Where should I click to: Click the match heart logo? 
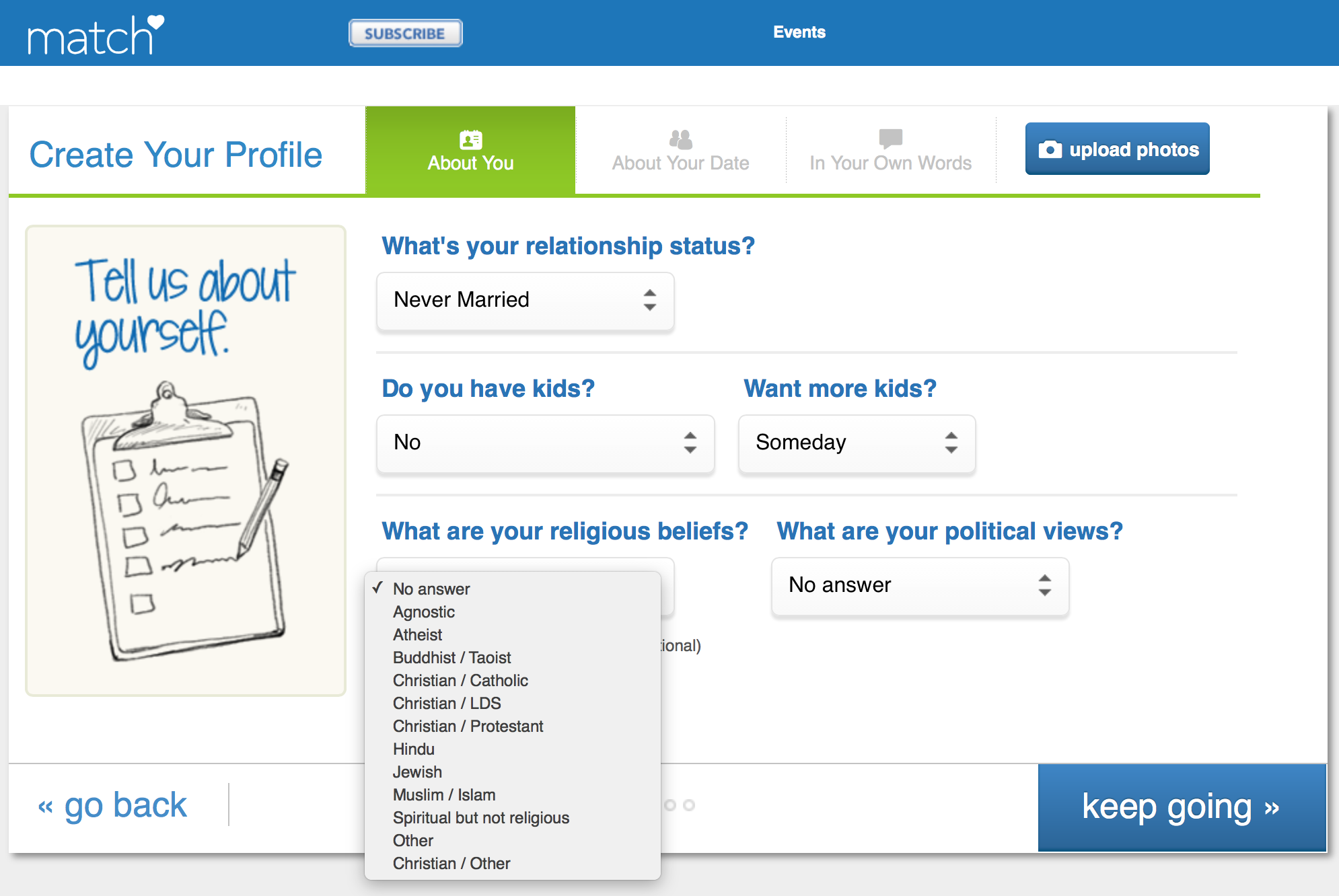click(x=96, y=34)
